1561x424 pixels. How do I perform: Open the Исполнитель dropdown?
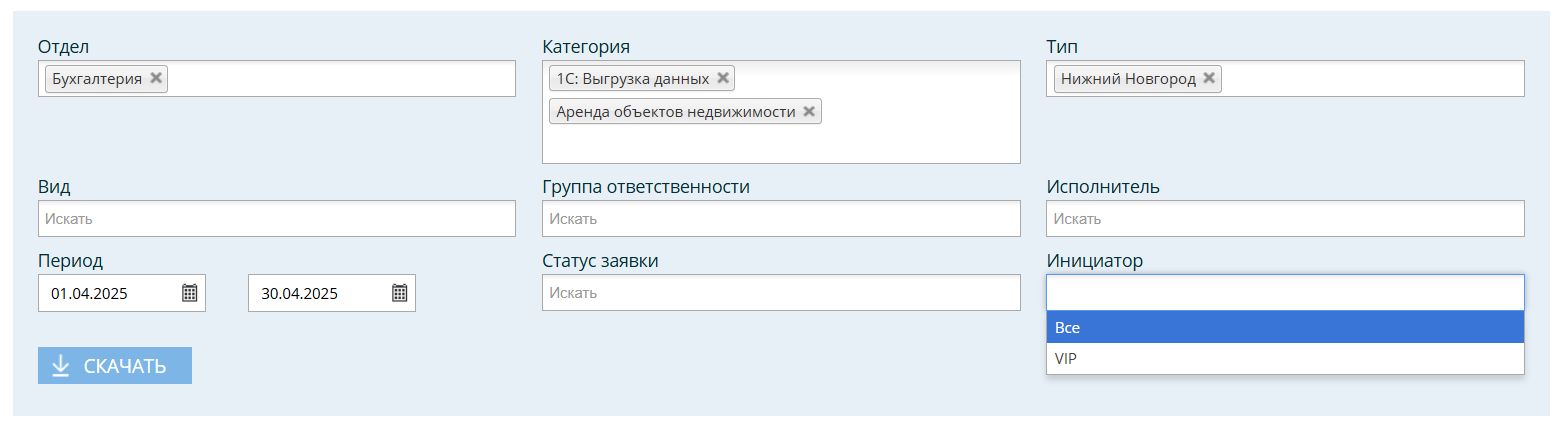click(1285, 219)
